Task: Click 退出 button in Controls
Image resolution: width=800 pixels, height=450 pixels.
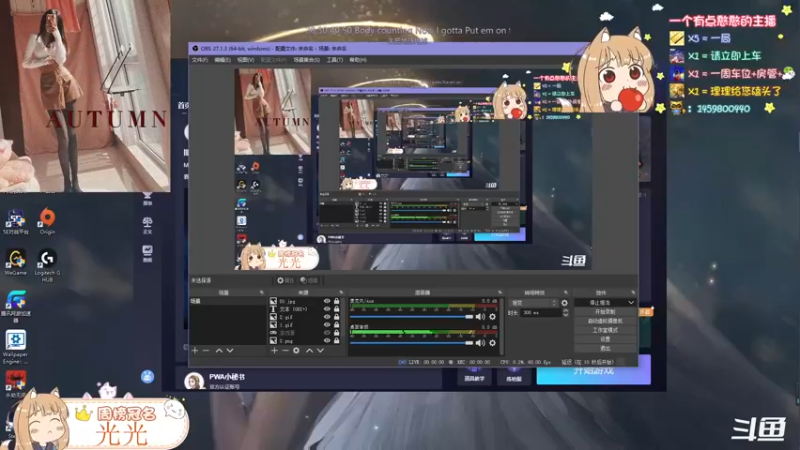Action: 605,348
